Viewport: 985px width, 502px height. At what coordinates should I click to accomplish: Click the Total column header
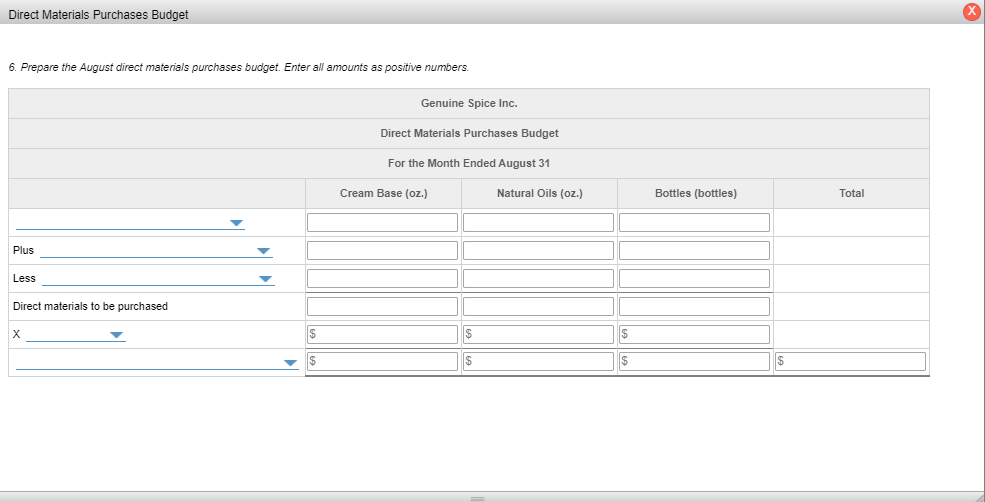coord(851,194)
